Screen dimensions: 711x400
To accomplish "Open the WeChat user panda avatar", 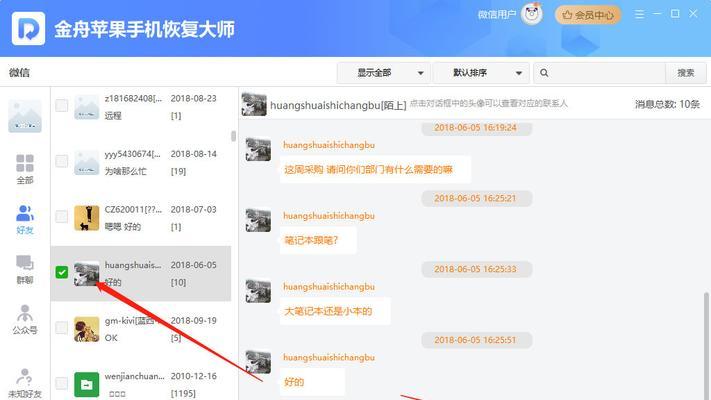I will coord(531,15).
